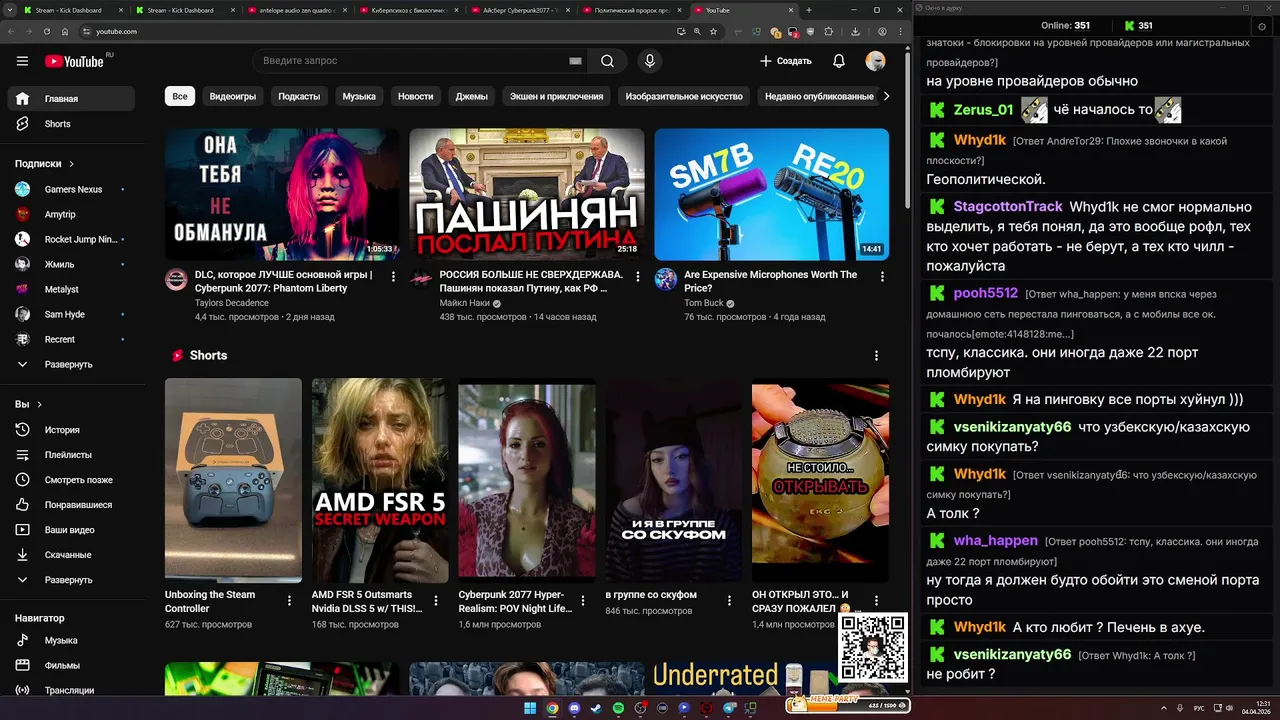This screenshot has height=720, width=1280.
Task: Play the в группе со скуфом short
Action: point(674,480)
